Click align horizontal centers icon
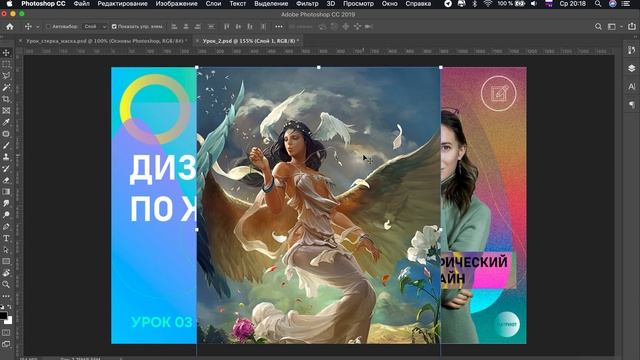The width and height of the screenshot is (640, 360). tap(186, 27)
